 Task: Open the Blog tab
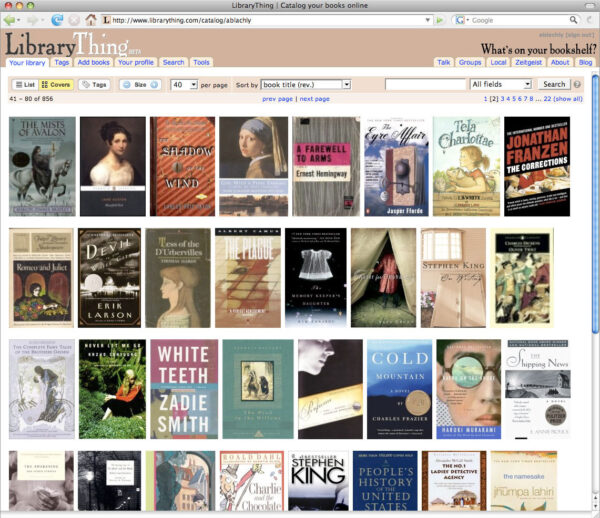click(585, 62)
